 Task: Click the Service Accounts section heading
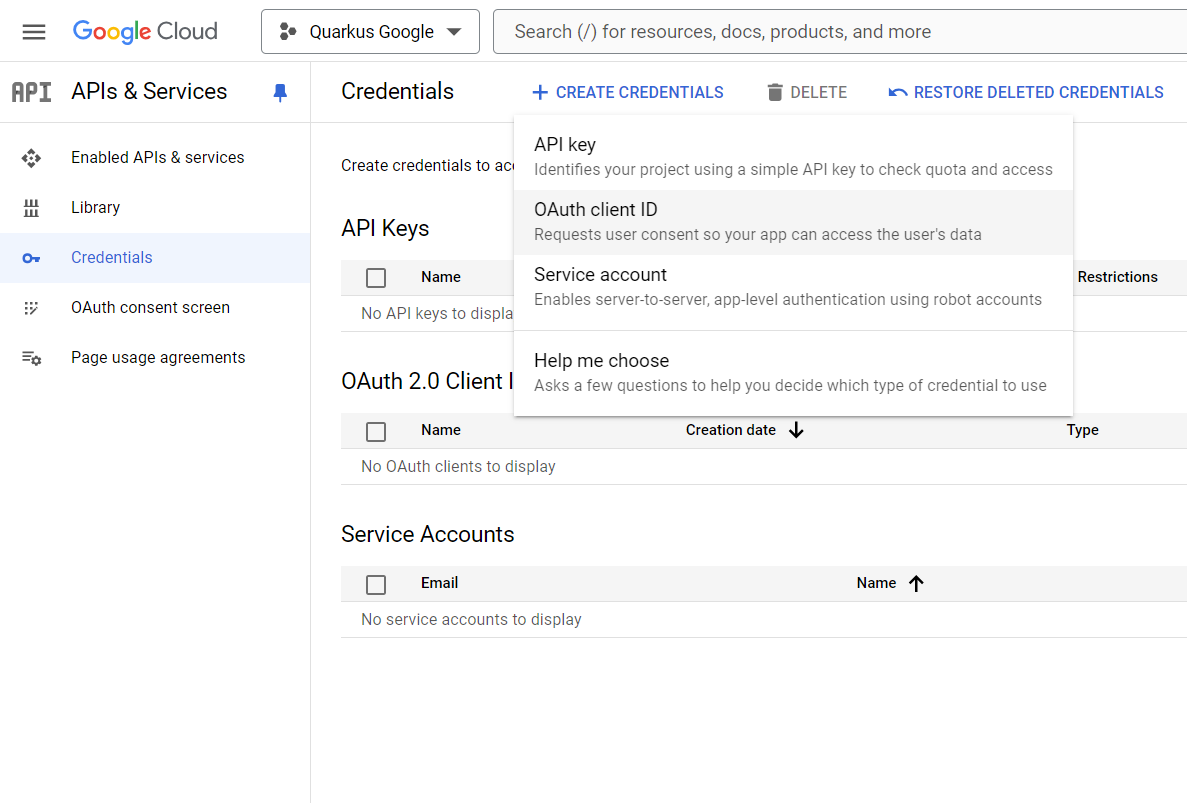click(427, 534)
